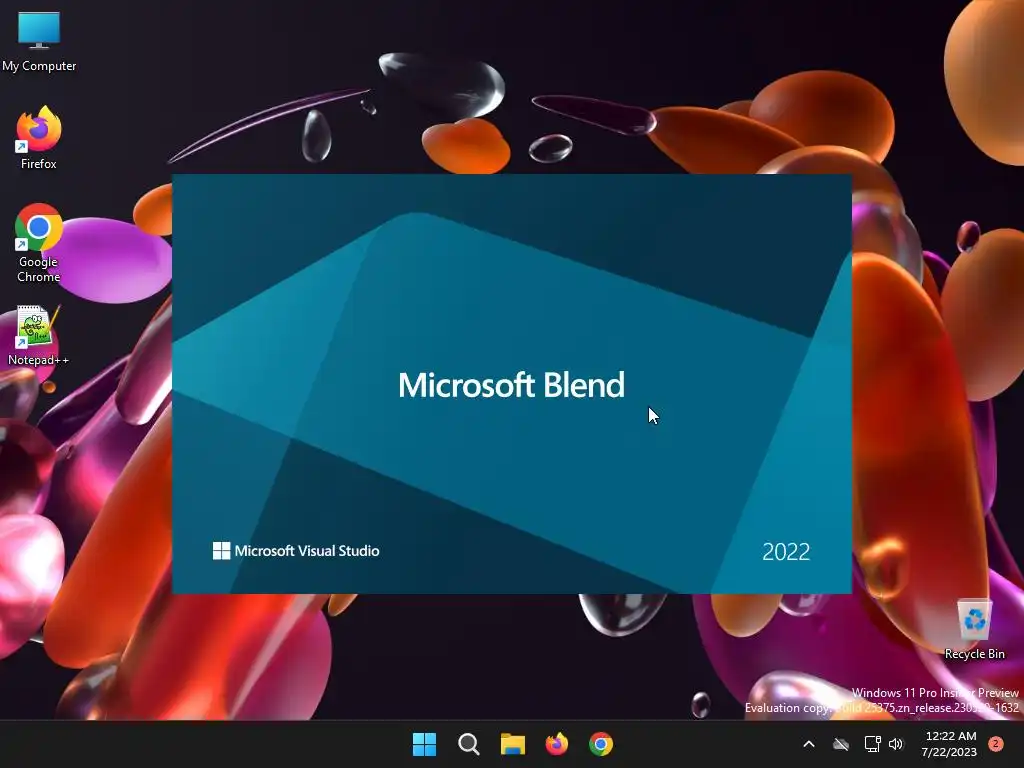Click the Microsoft Visual Studio logo text
Image resolution: width=1024 pixels, height=768 pixels.
(307, 551)
